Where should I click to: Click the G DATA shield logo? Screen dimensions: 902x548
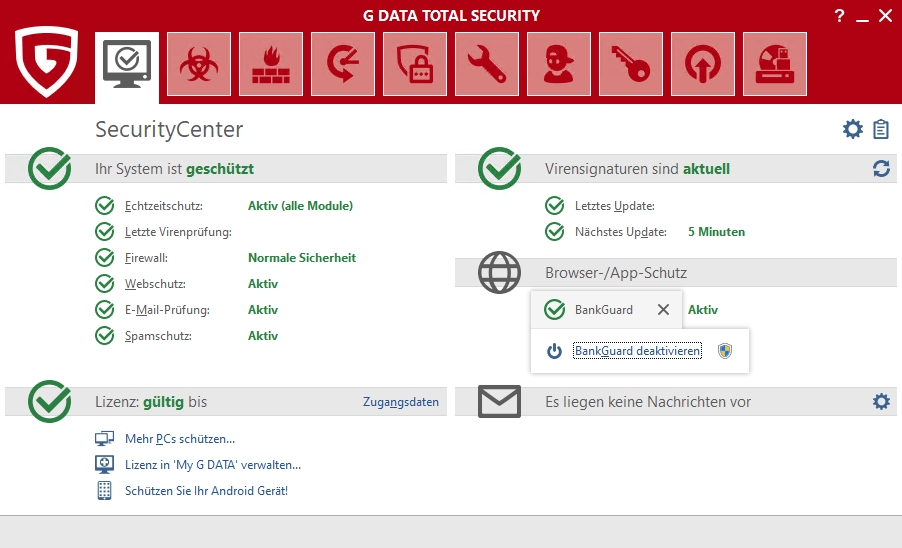(x=47, y=61)
